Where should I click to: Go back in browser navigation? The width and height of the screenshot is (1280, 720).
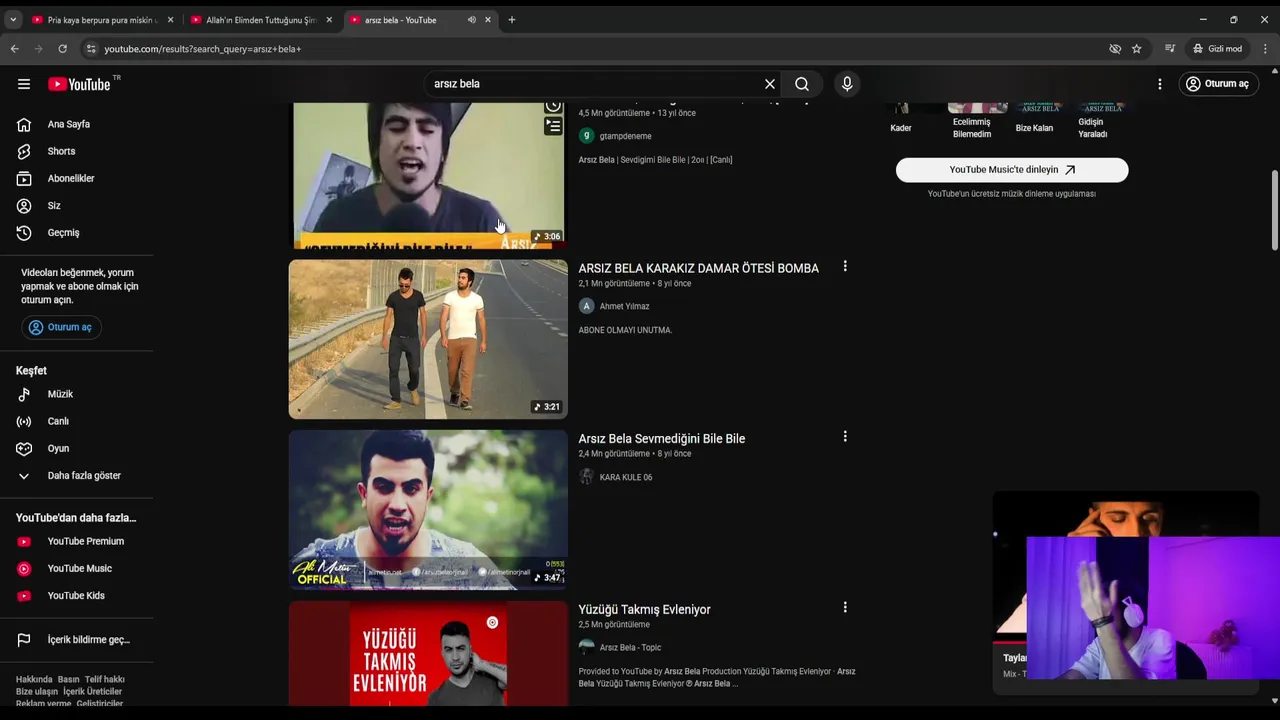click(x=14, y=48)
